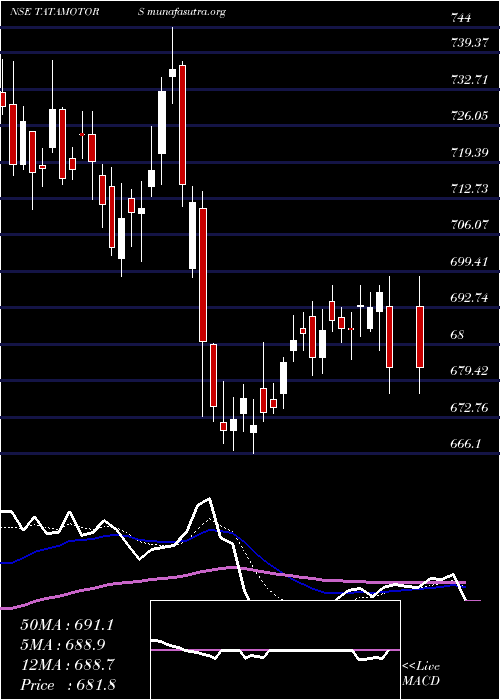500x700 pixels.
Task: Select the 679.42 price level label
Action: [469, 371]
